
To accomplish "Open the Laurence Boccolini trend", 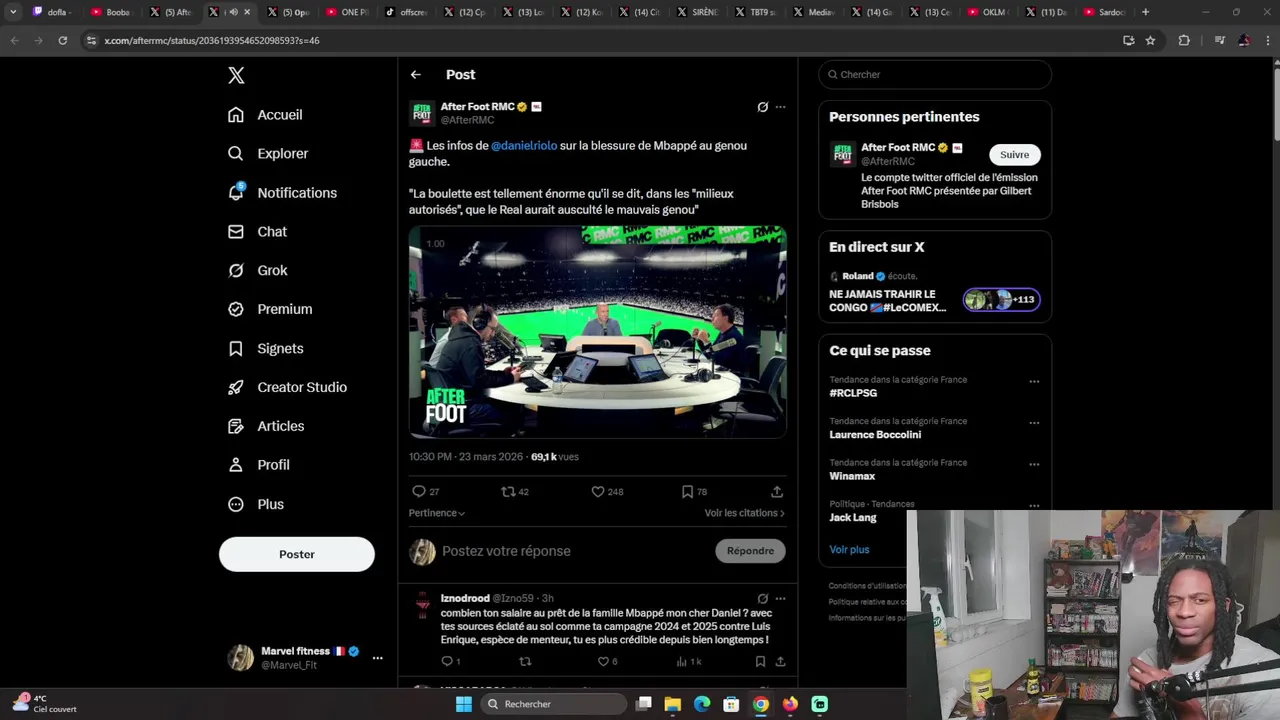I will click(x=875, y=435).
